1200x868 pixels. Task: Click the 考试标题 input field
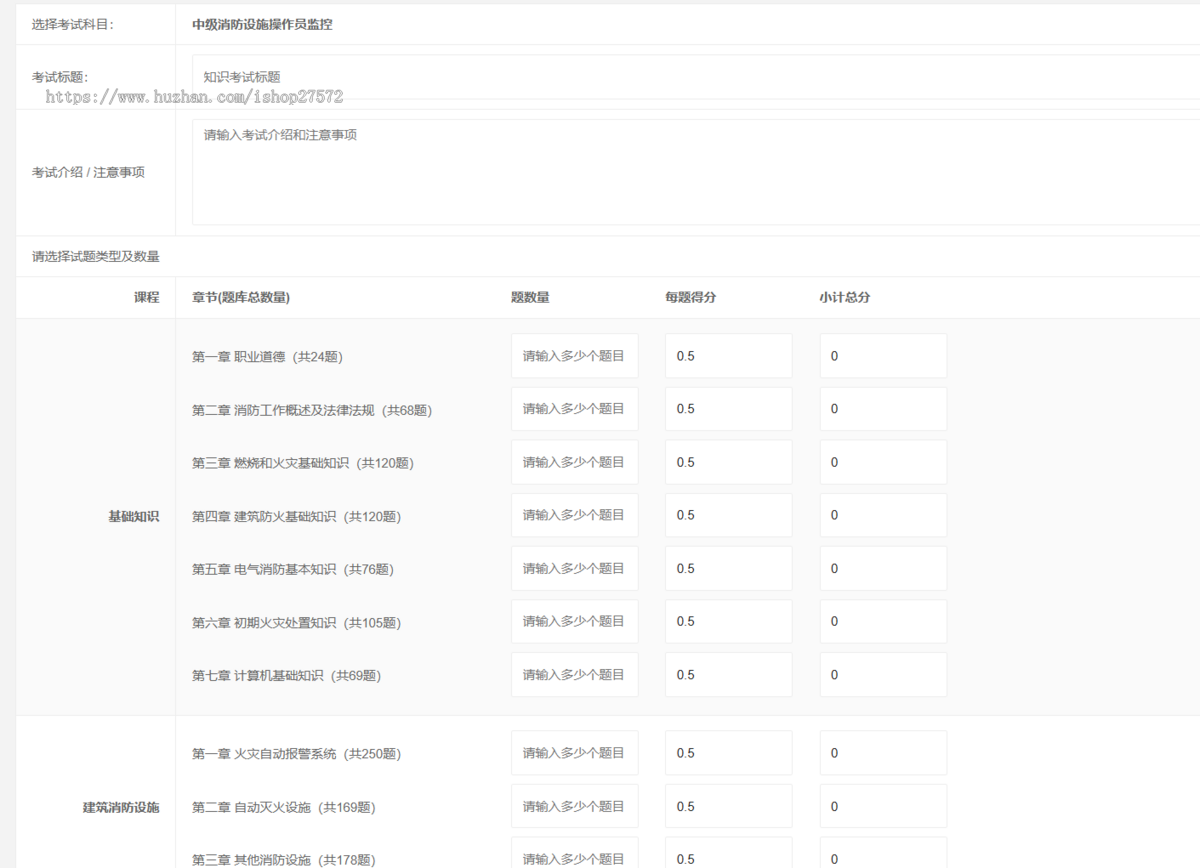pyautogui.click(x=696, y=76)
